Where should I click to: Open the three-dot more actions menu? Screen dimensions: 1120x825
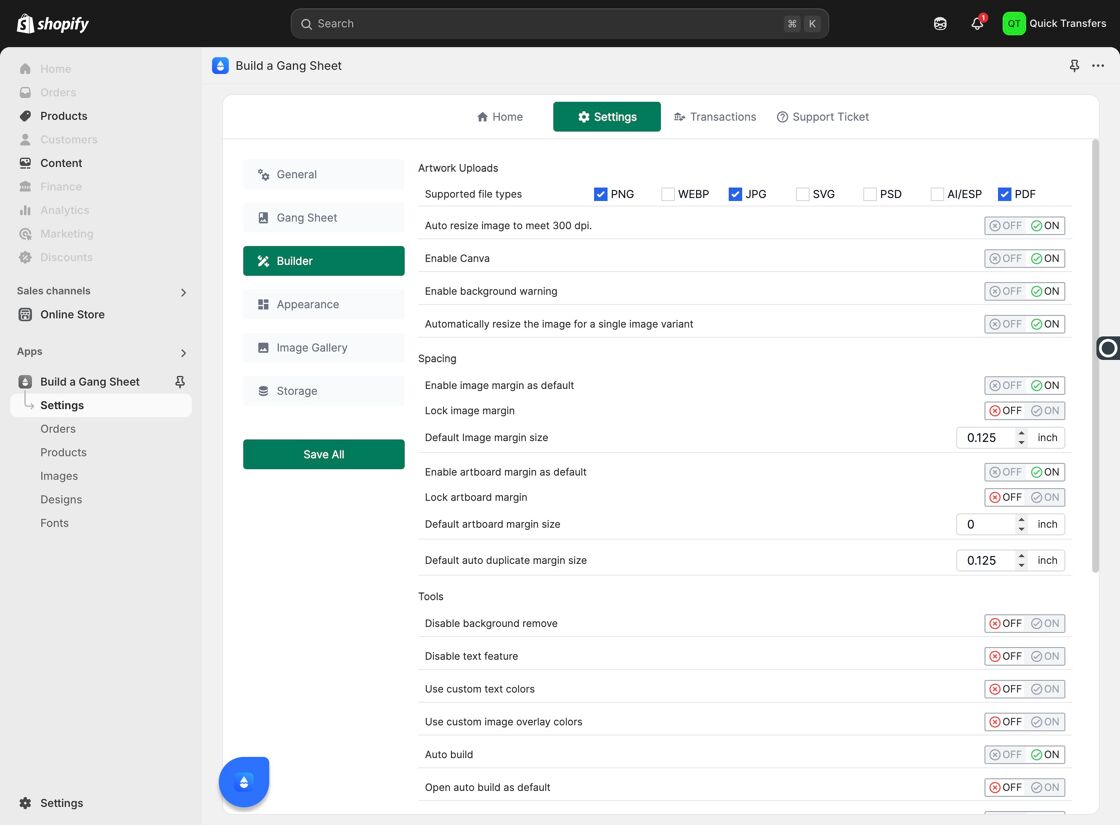tap(1098, 66)
